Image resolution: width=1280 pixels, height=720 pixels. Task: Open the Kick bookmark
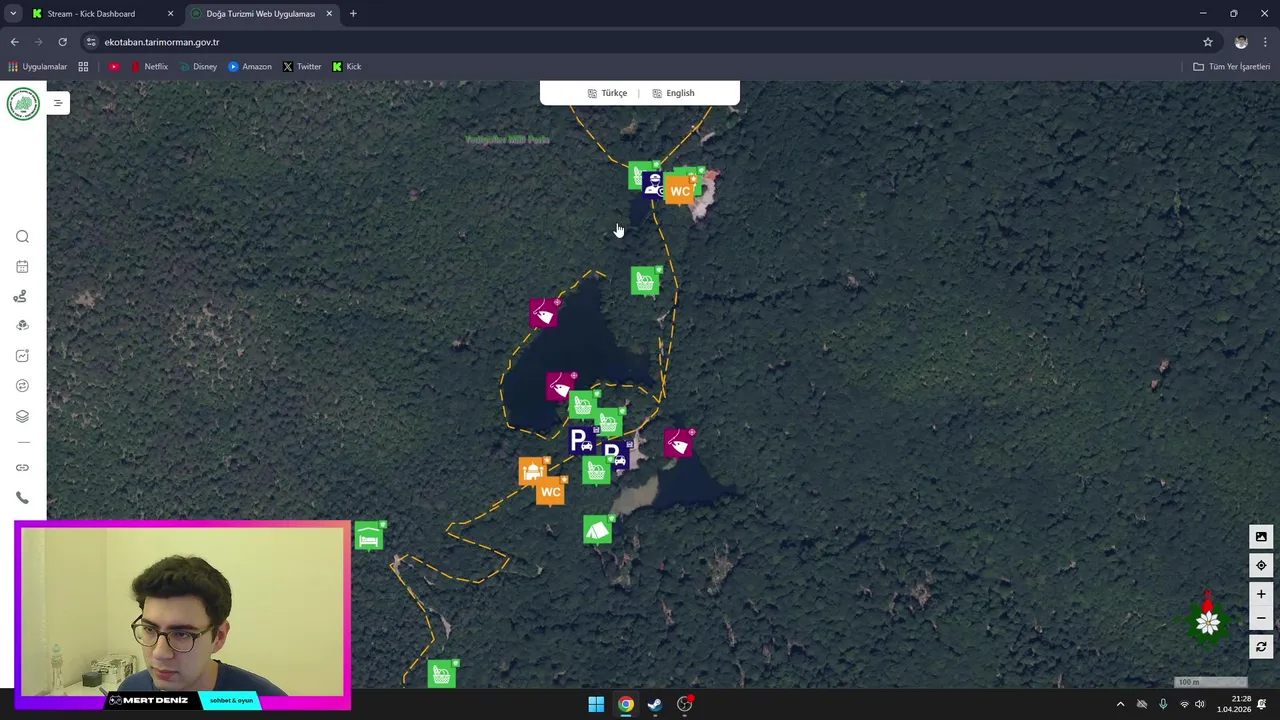tap(347, 67)
